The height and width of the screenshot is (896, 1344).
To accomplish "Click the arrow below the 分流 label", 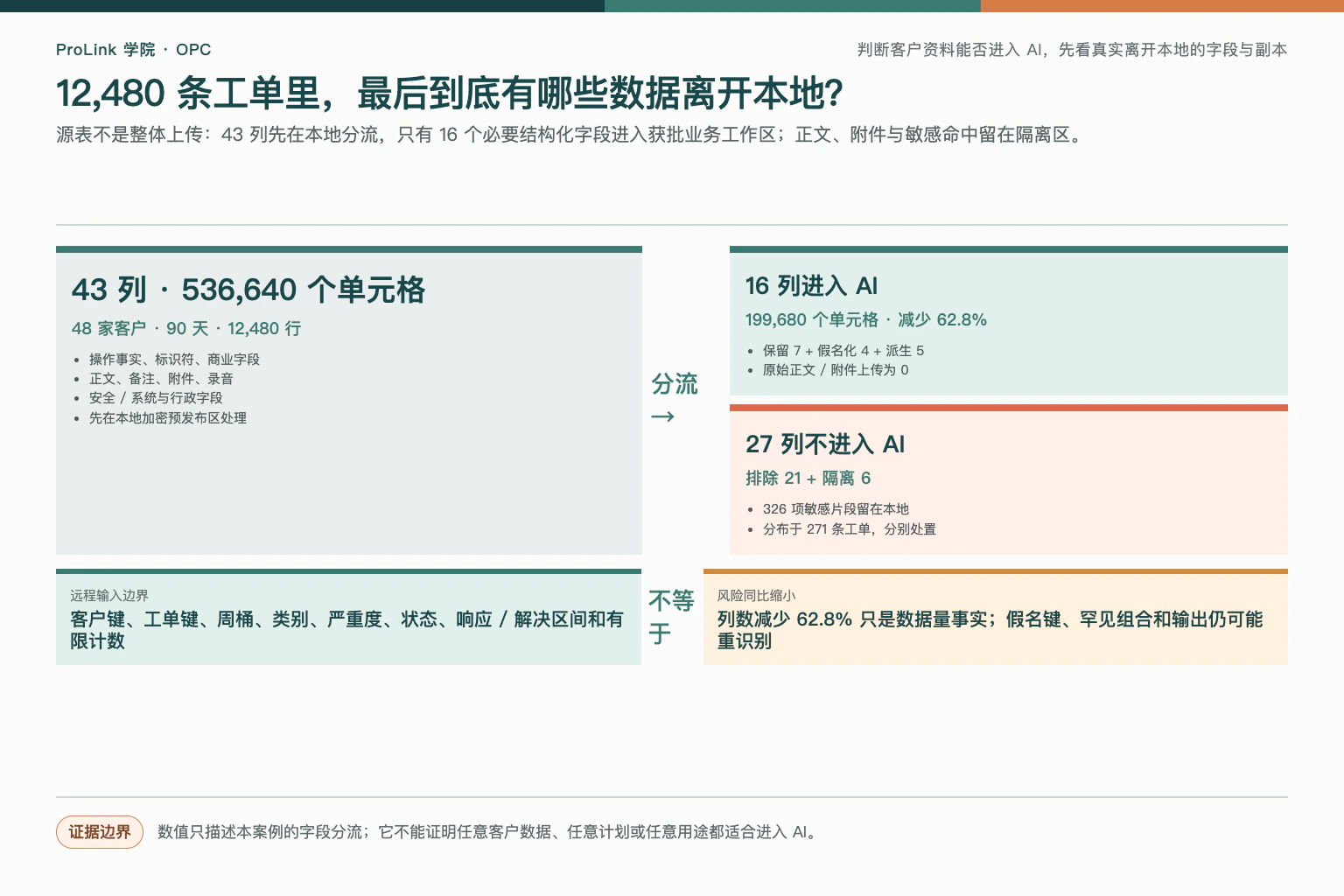I will point(662,416).
